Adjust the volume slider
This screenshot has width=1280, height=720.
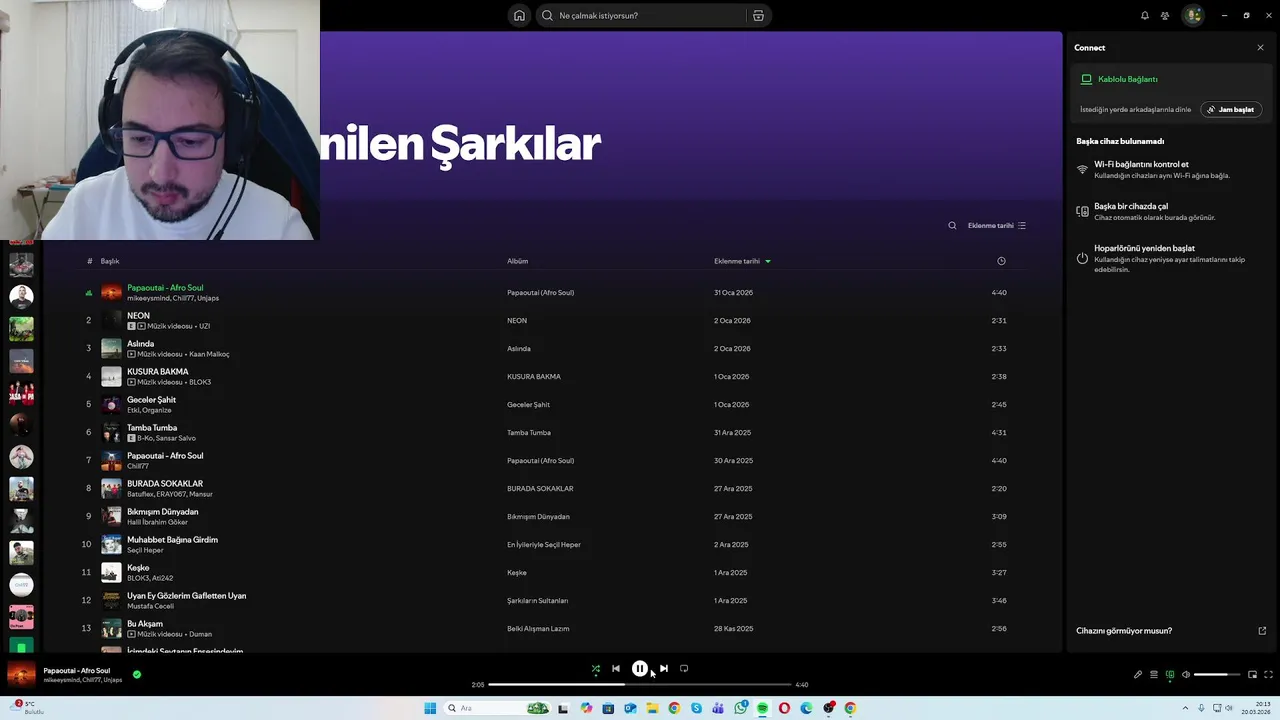pyautogui.click(x=1217, y=675)
